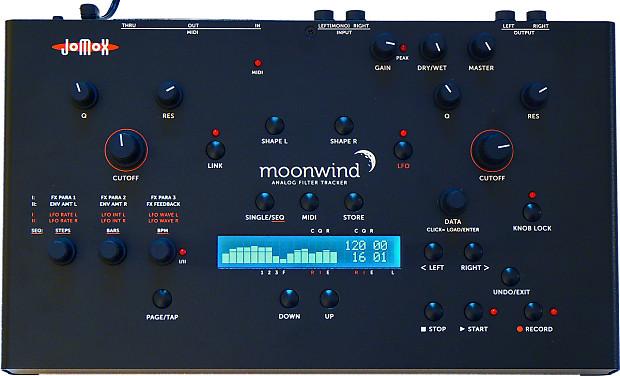Tap the STORE button
This screenshot has width=620, height=376.
[353, 202]
